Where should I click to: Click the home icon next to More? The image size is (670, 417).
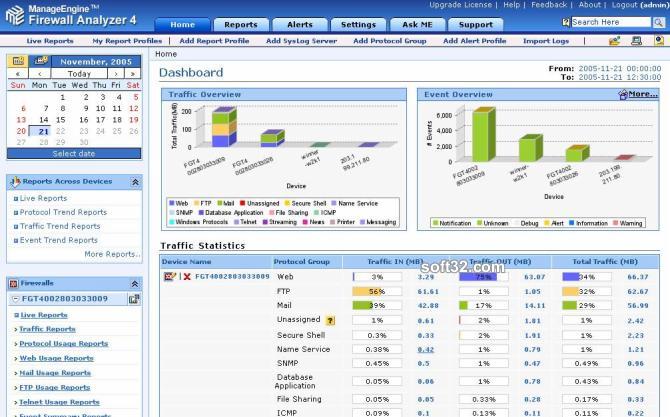[623, 94]
